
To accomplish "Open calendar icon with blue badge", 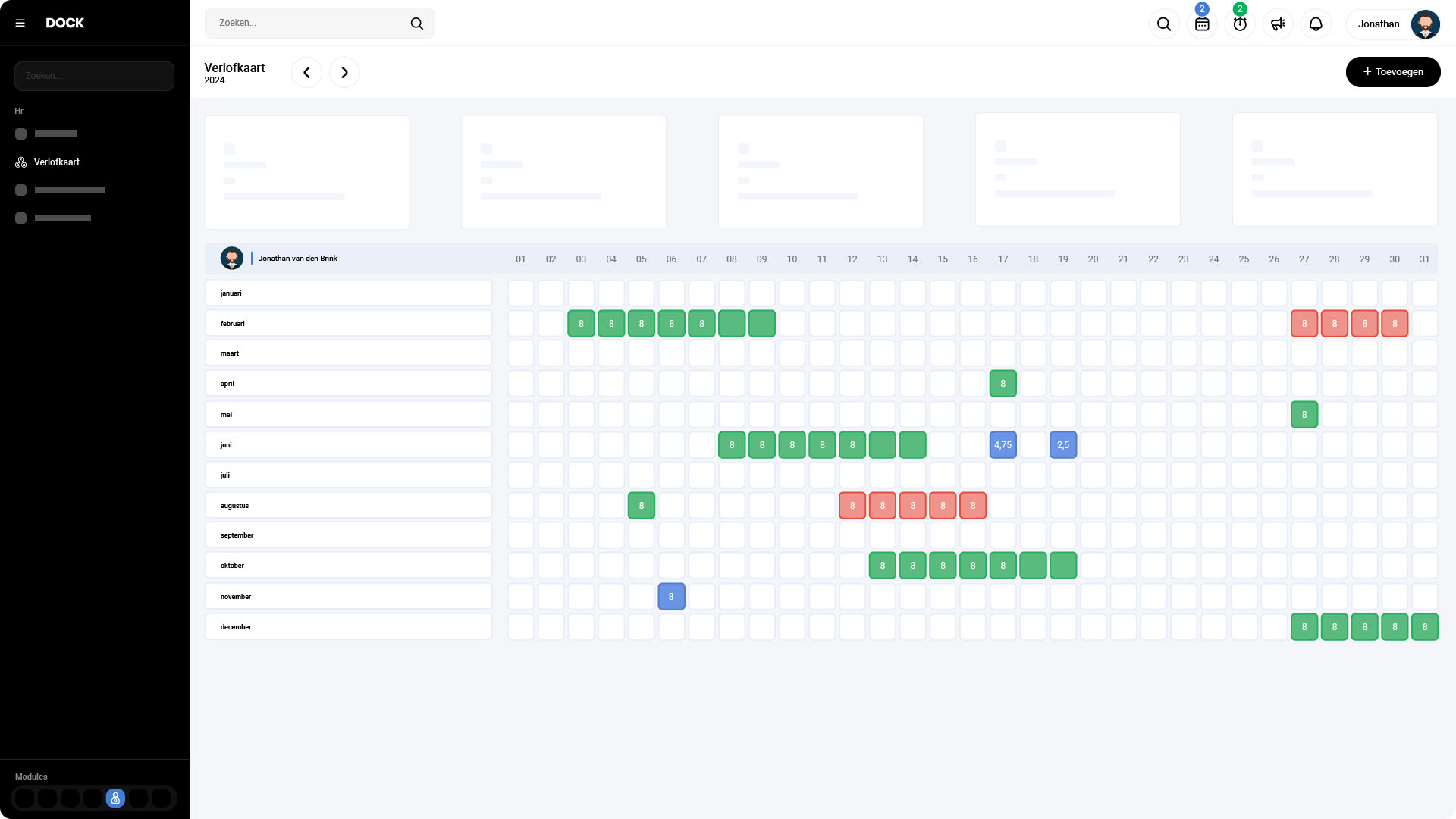I will point(1201,24).
